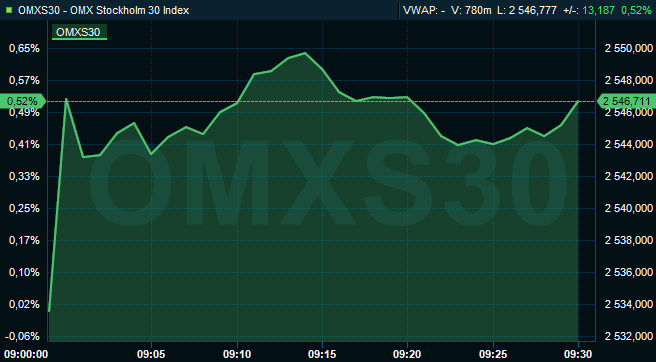Click the green square icon beside OMXS30 title

[10, 10]
